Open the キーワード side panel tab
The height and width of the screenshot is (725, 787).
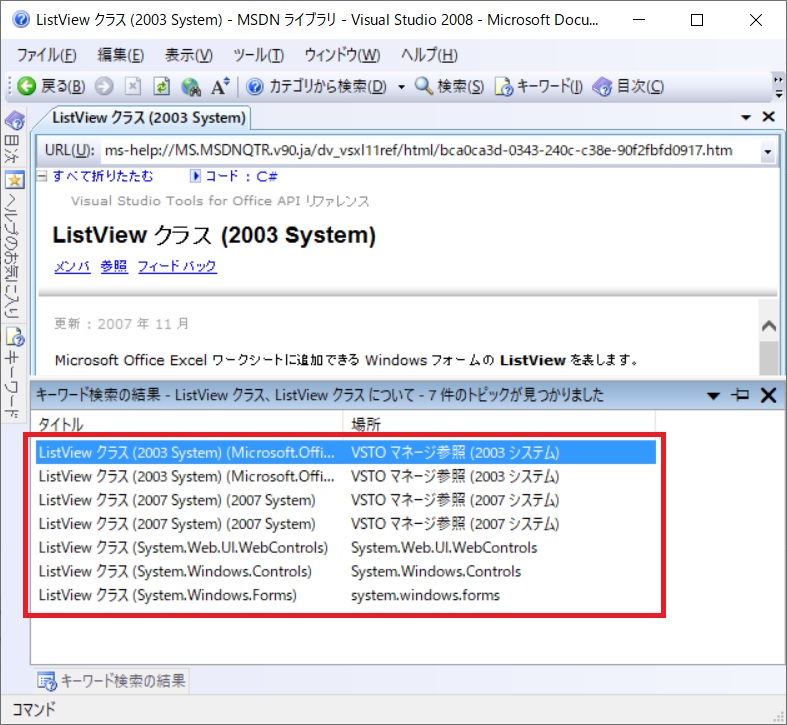[x=14, y=374]
